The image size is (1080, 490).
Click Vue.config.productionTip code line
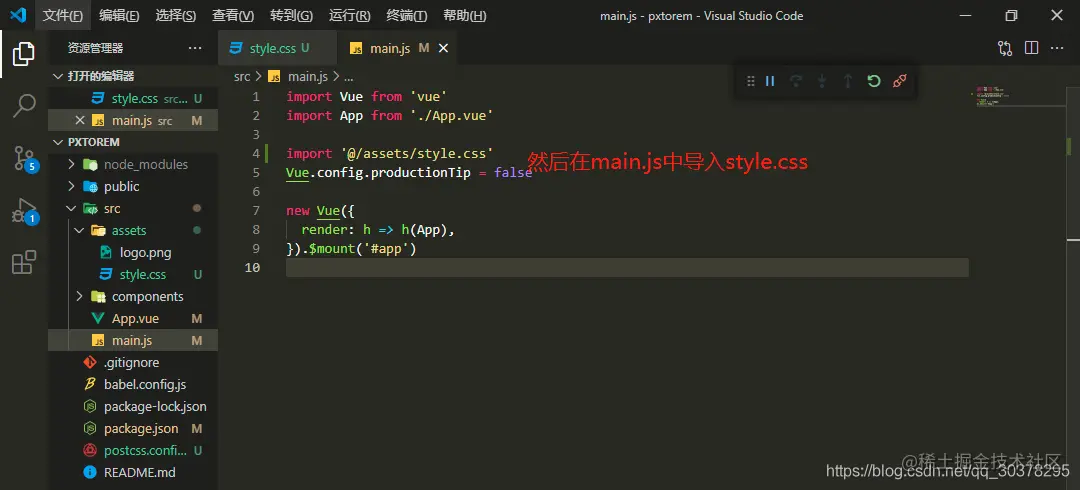409,172
